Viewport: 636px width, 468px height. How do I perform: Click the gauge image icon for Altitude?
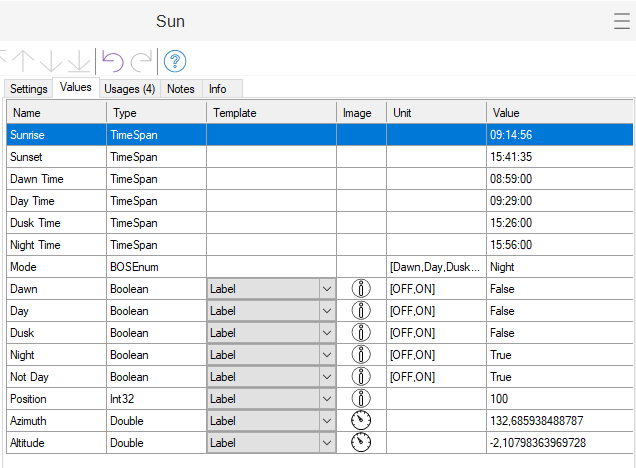361,443
